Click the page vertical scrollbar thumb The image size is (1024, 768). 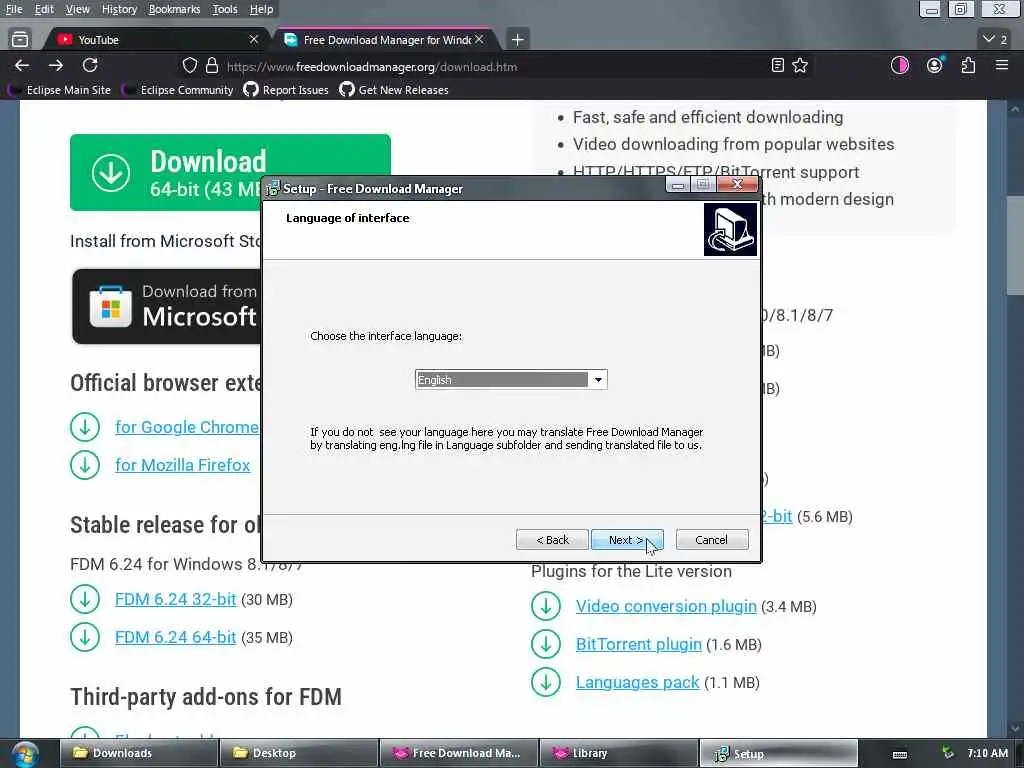click(x=1015, y=245)
